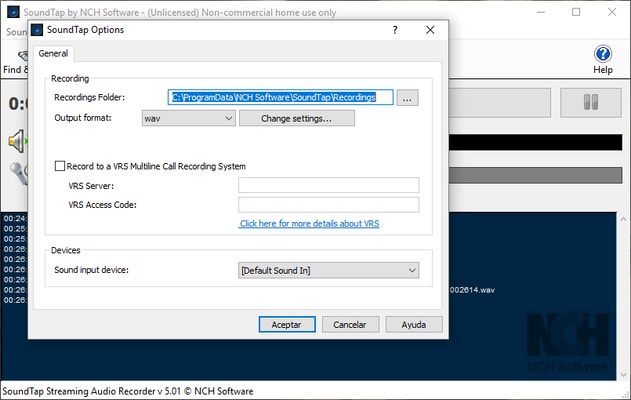This screenshot has width=631, height=400.
Task: Click the VRS Server text field
Action: [328, 185]
